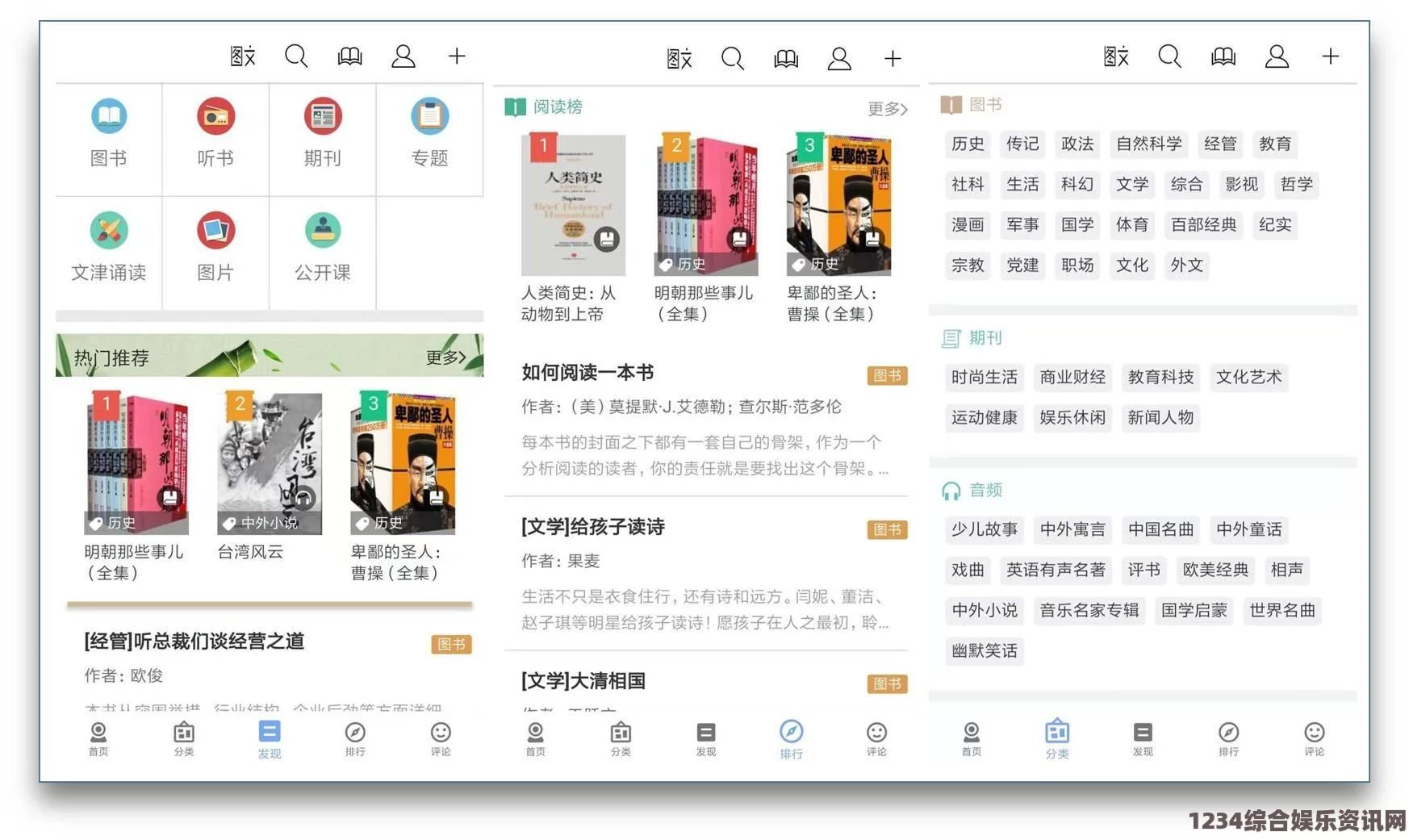
Task: Tap bookshelf icon in left screen header
Action: click(x=349, y=56)
